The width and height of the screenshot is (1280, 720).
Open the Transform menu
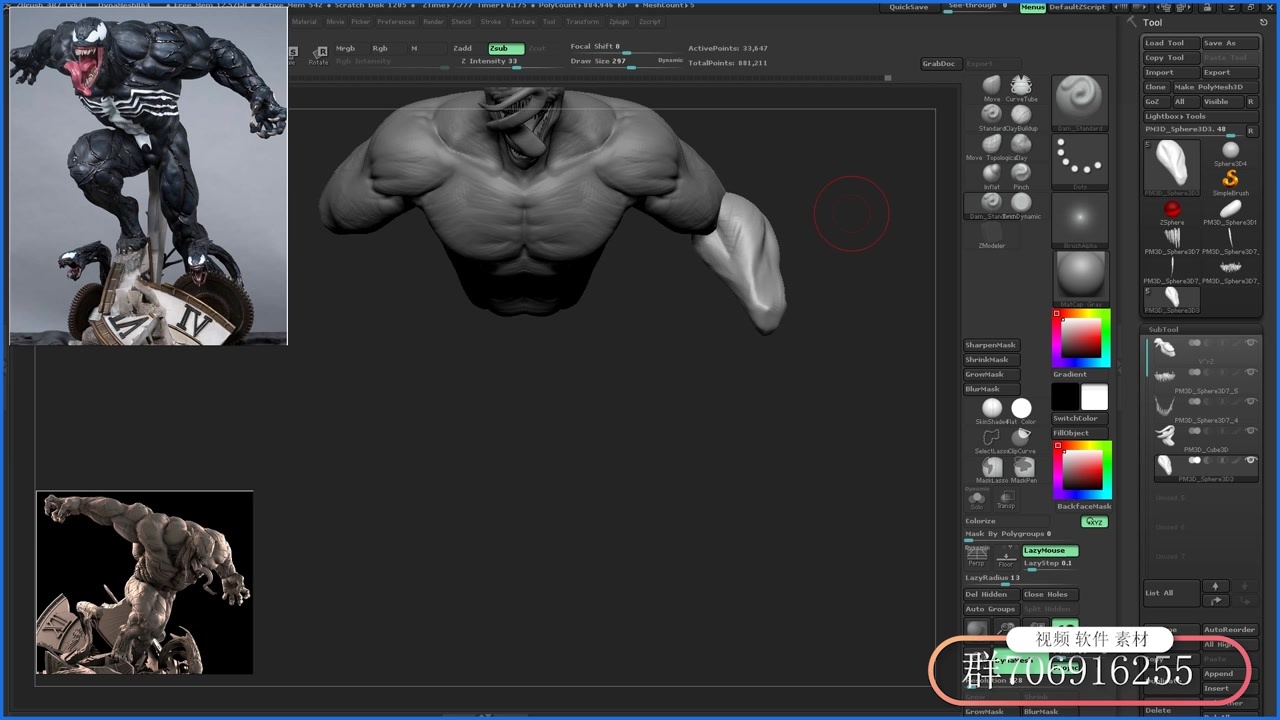coord(582,21)
